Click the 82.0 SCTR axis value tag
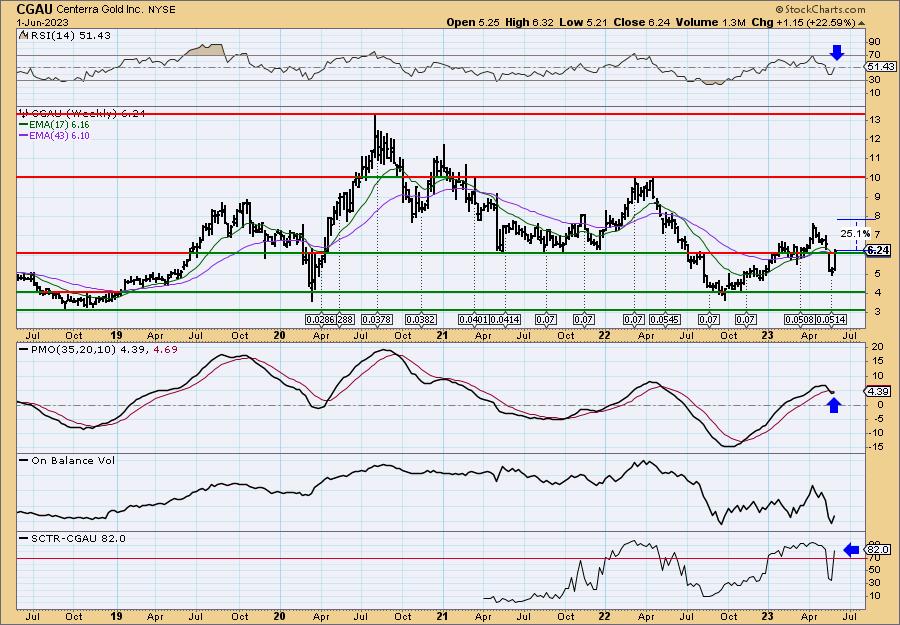 (x=879, y=550)
